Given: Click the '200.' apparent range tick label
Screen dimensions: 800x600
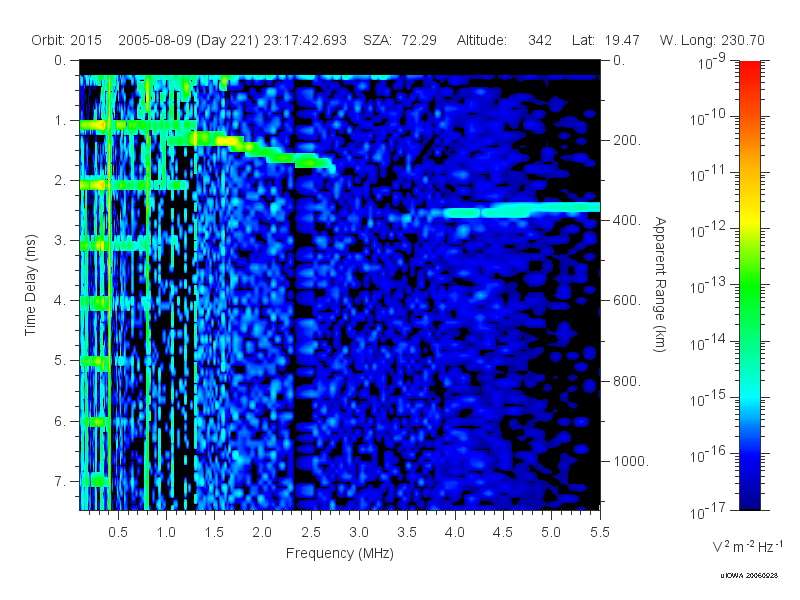Looking at the screenshot, I should 627,140.
